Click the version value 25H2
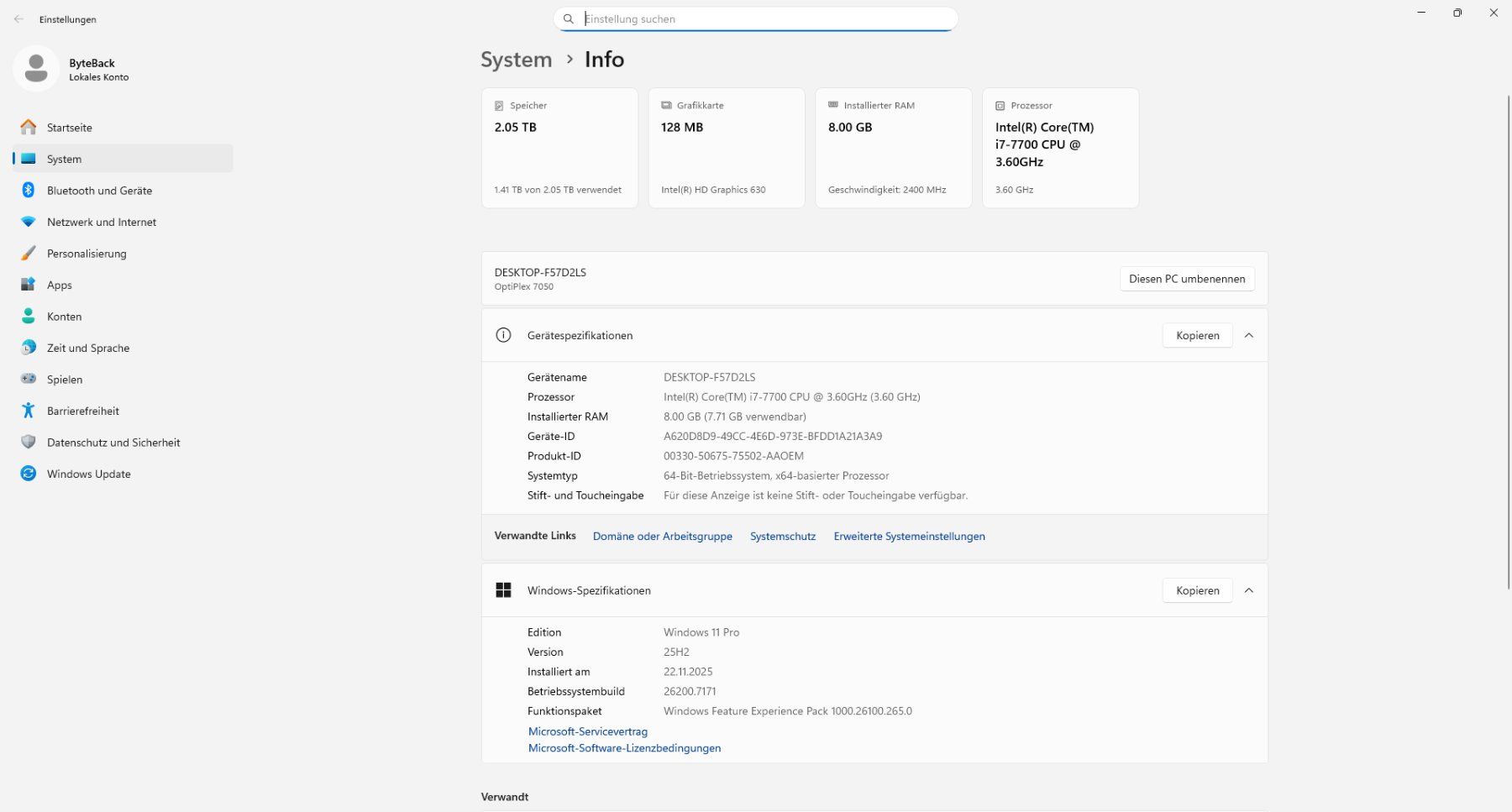This screenshot has height=812, width=1512. click(x=676, y=652)
